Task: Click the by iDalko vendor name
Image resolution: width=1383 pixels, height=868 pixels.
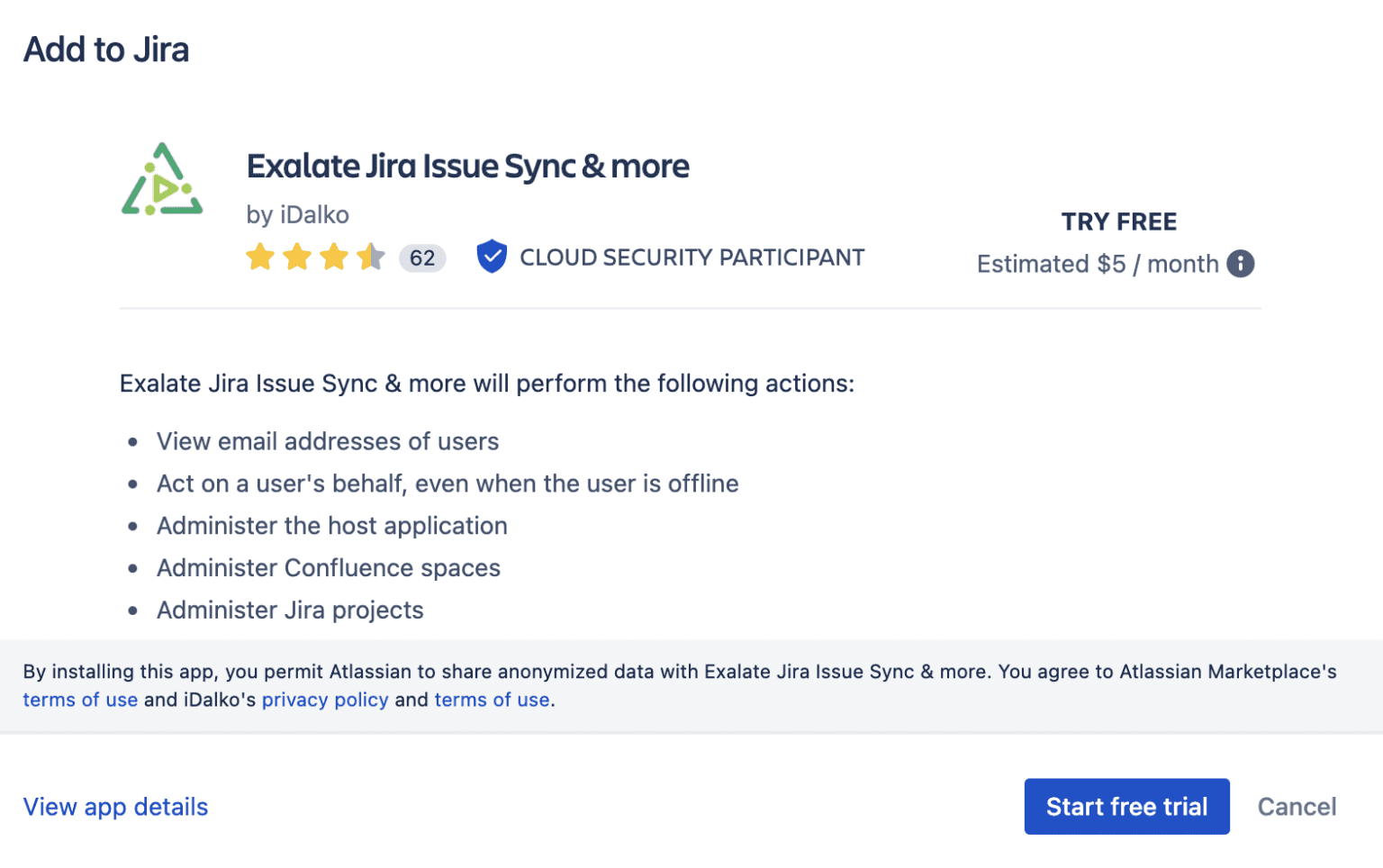Action: (298, 214)
